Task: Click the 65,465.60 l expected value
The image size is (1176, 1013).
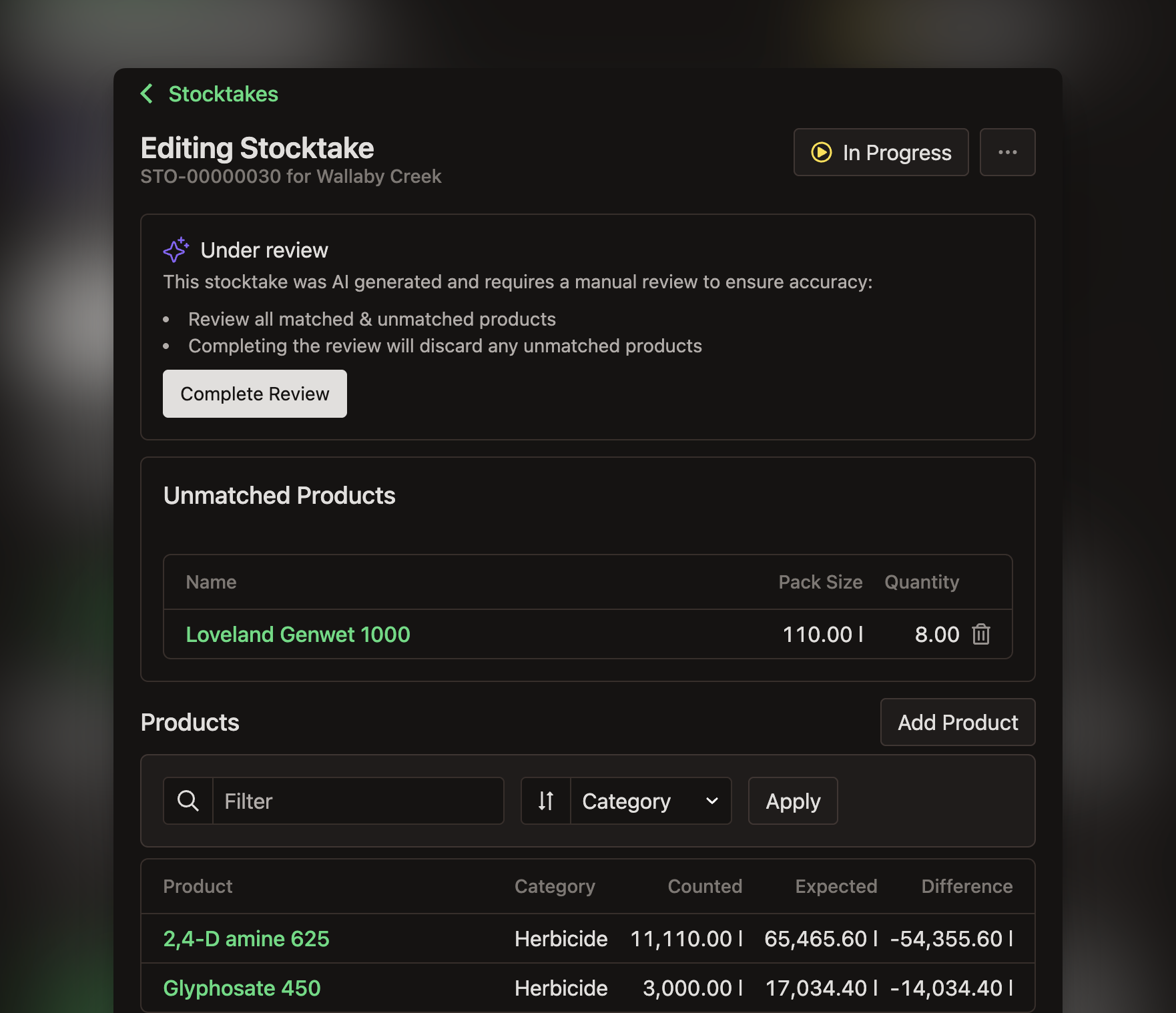Action: [821, 938]
